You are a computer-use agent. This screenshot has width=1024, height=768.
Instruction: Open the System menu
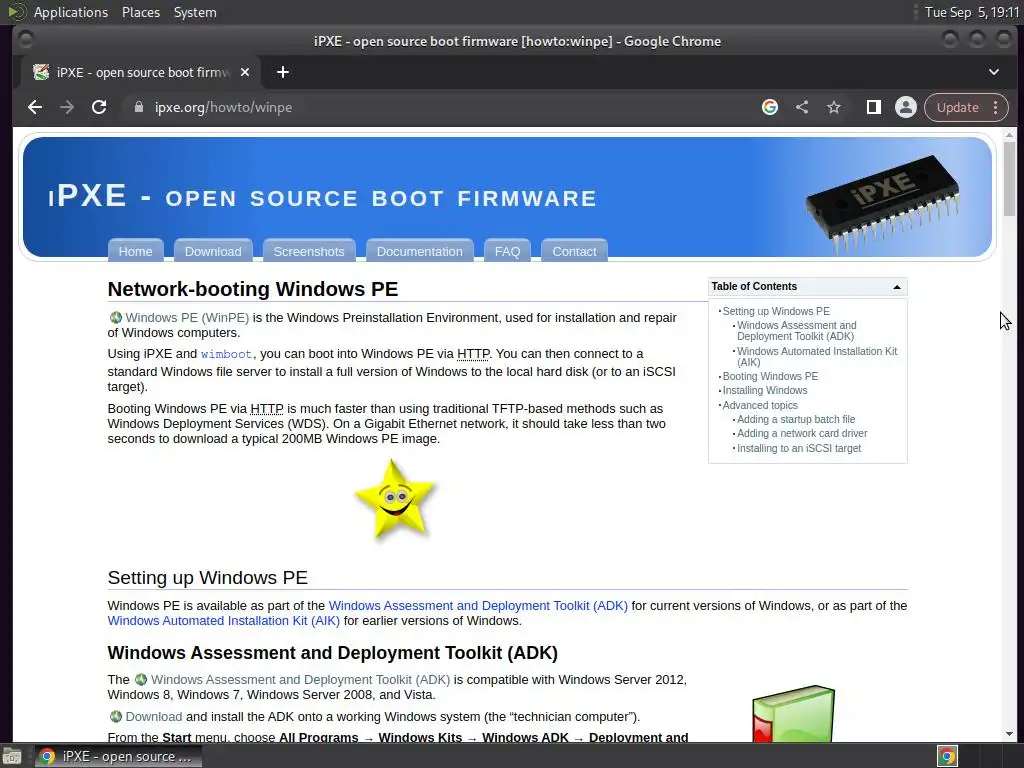point(195,12)
